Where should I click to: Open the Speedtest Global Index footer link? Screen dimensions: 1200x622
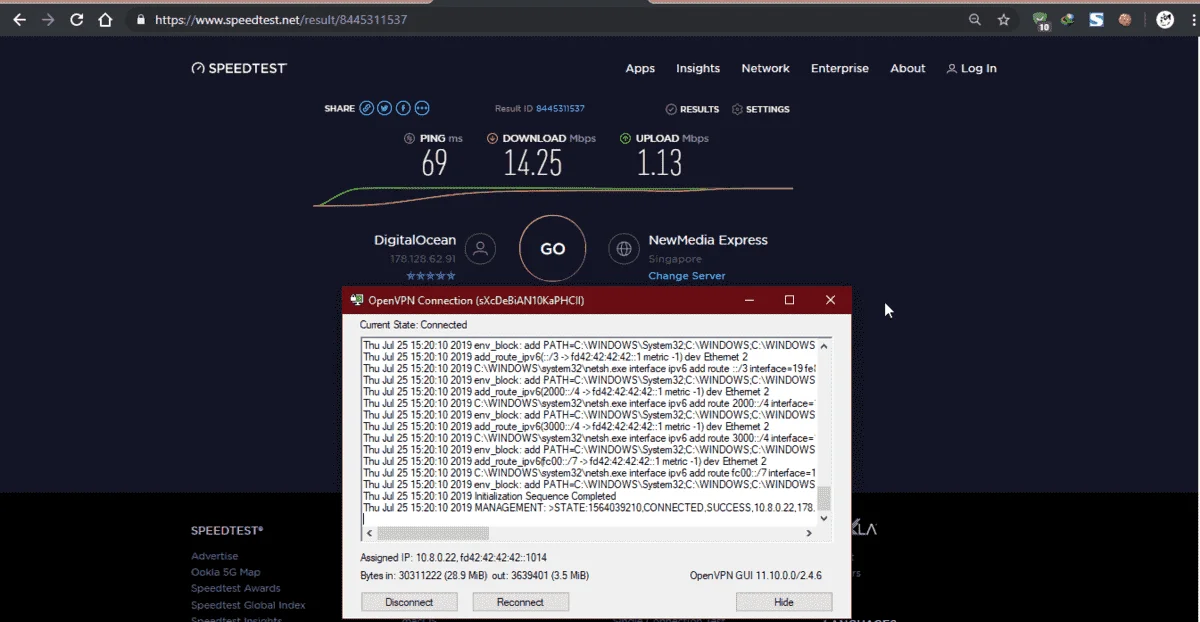tap(248, 605)
